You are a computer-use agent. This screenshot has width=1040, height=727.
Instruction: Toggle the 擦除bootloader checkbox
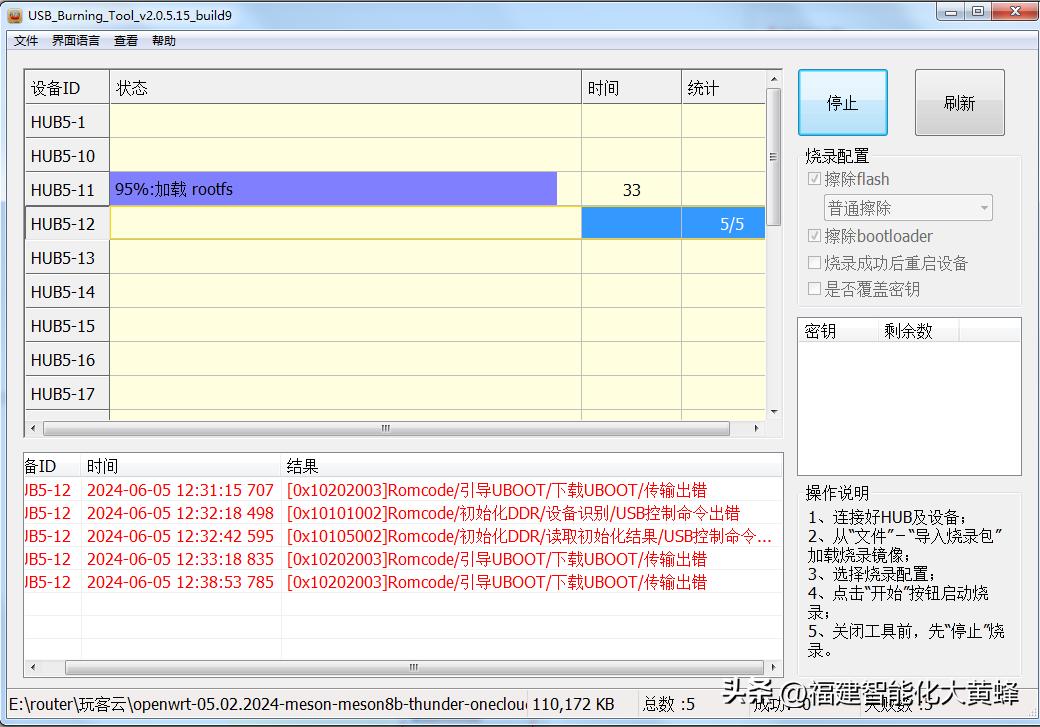click(x=815, y=236)
